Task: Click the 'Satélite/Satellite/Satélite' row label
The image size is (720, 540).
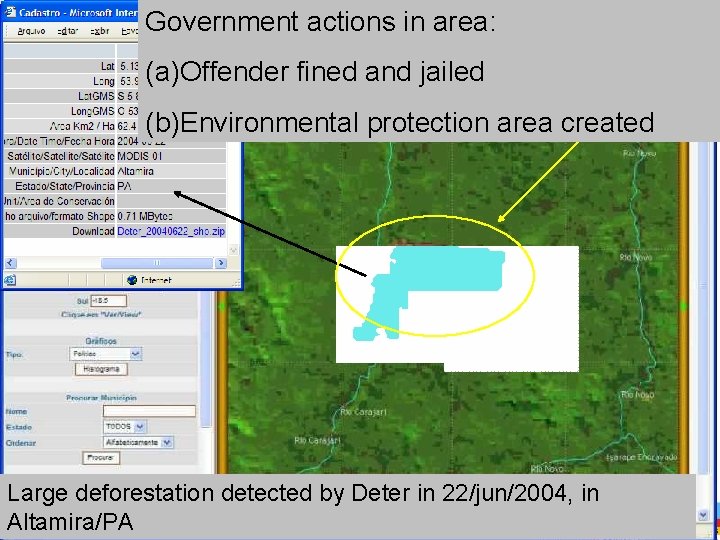Action: pos(61,156)
